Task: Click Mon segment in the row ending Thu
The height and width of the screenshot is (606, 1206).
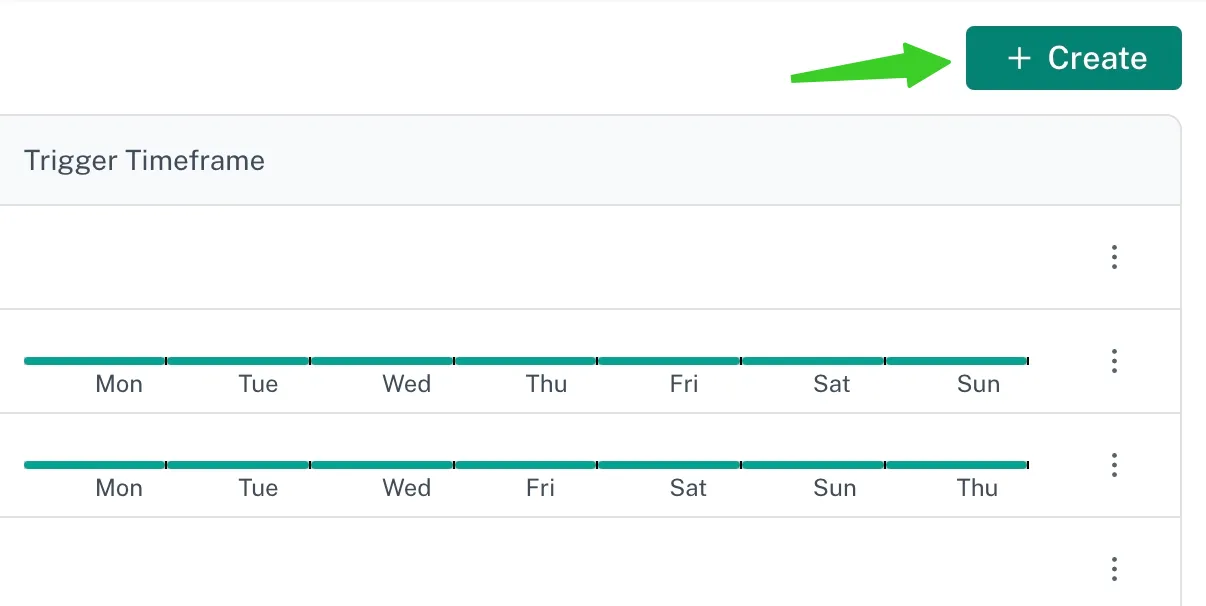Action: coord(95,465)
